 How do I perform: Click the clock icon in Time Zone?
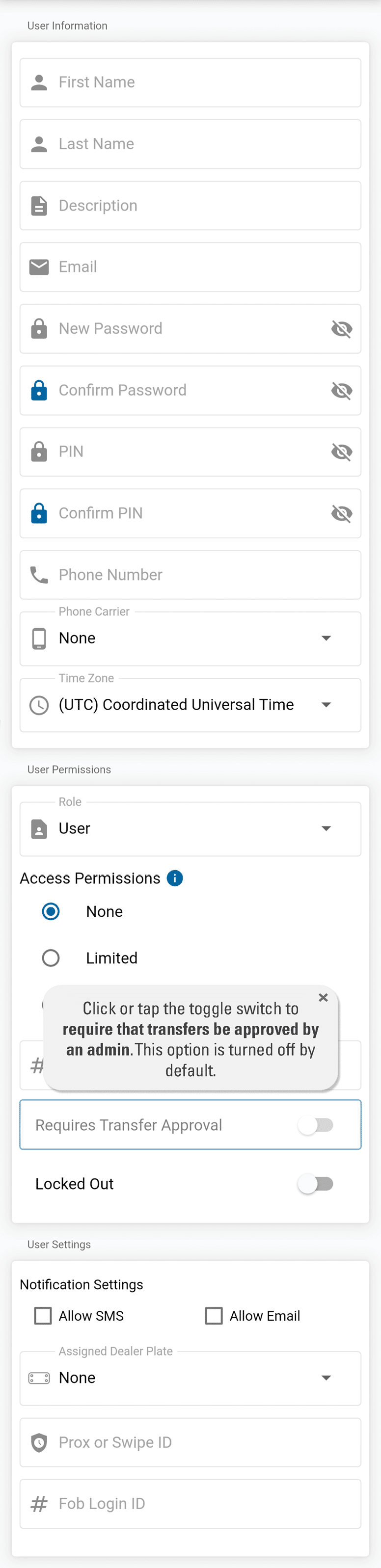point(39,705)
